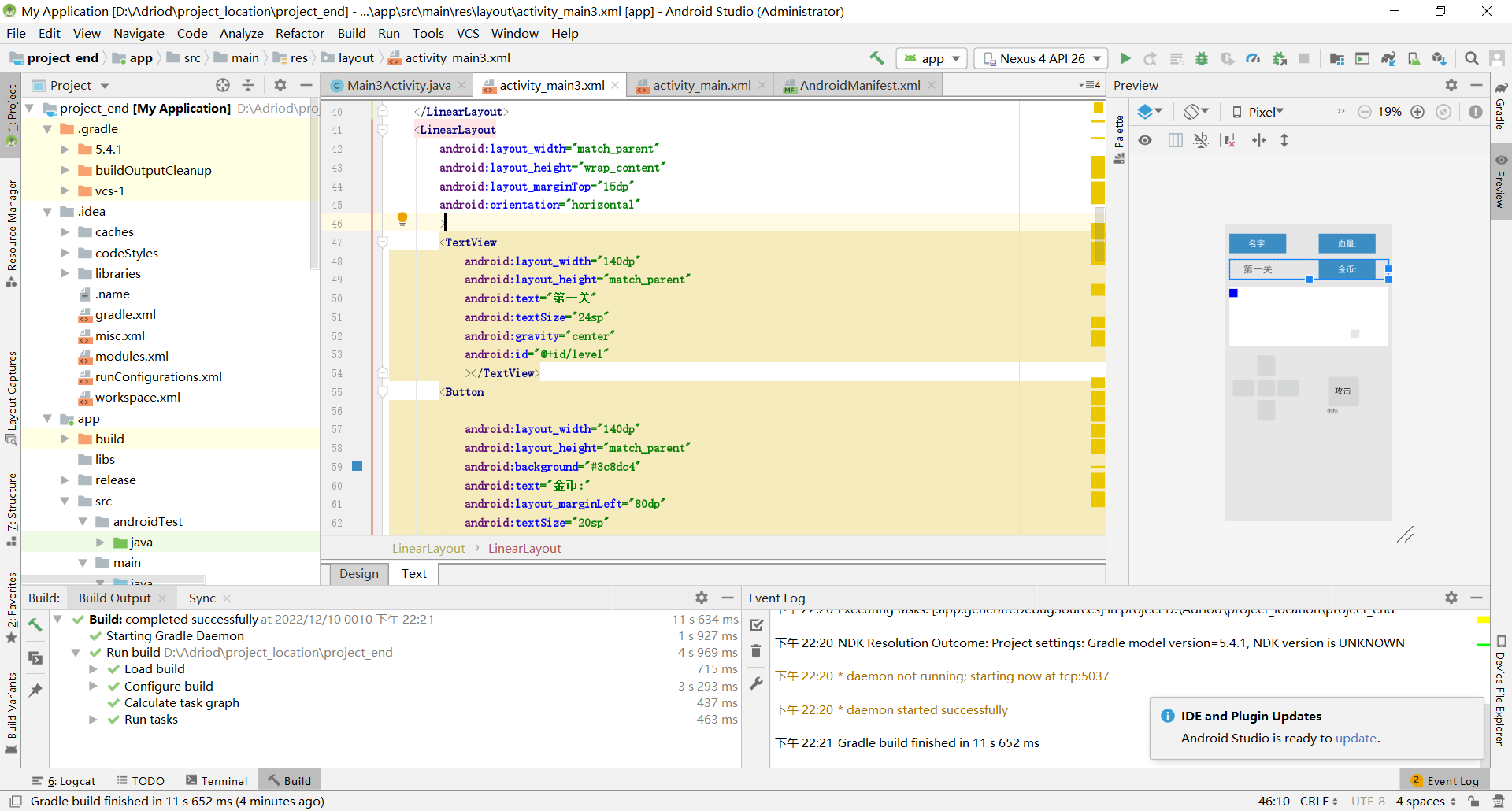This screenshot has width=1512, height=811.
Task: Toggle the 1: Project tool window
Action: coord(11,115)
